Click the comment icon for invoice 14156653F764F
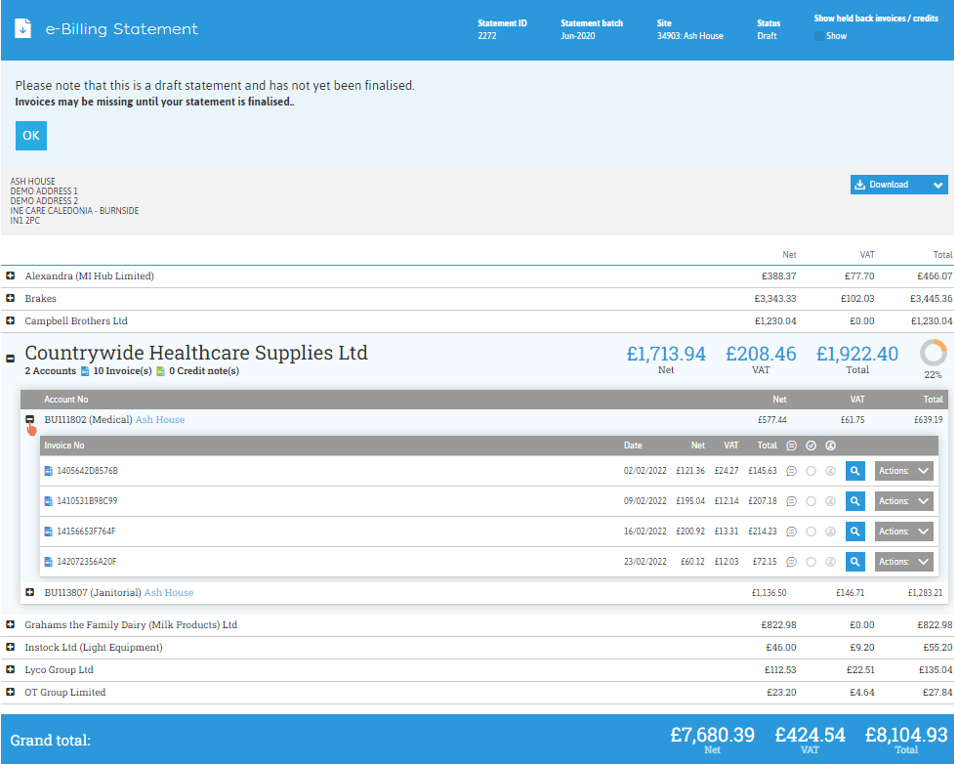This screenshot has height=764, width=954. coord(791,532)
